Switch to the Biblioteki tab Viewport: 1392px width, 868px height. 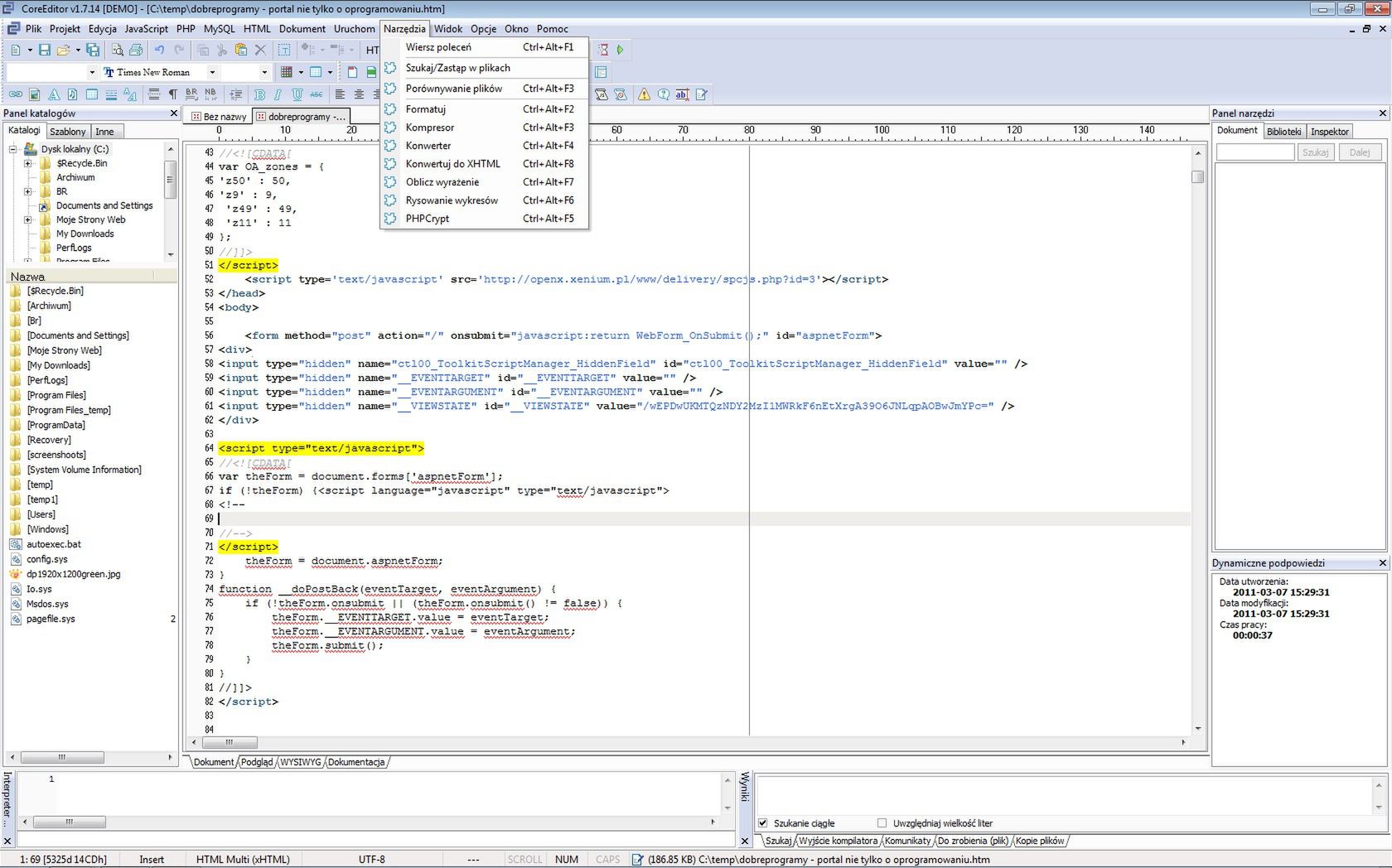(1283, 132)
